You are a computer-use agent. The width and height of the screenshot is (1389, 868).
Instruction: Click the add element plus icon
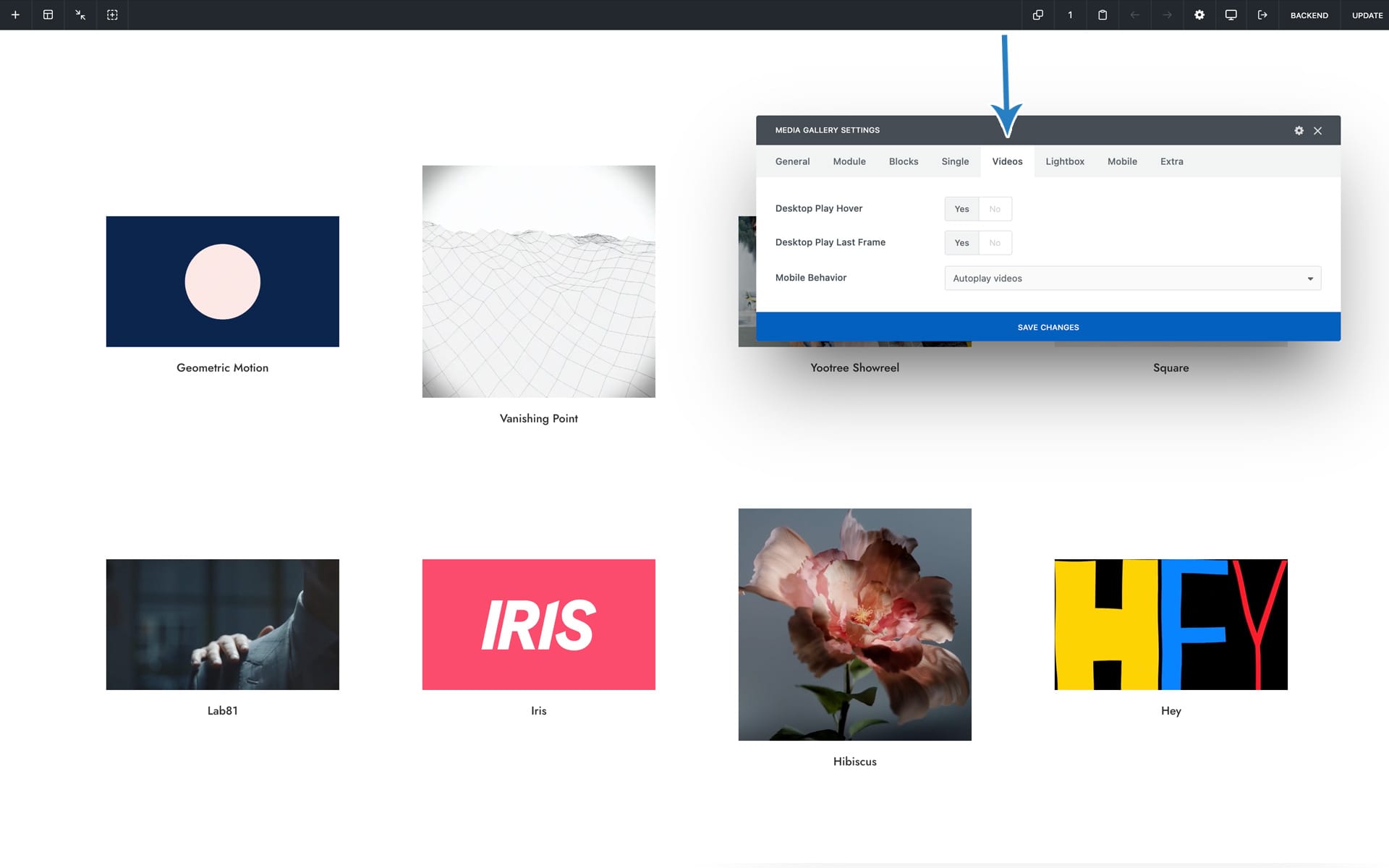click(x=15, y=14)
